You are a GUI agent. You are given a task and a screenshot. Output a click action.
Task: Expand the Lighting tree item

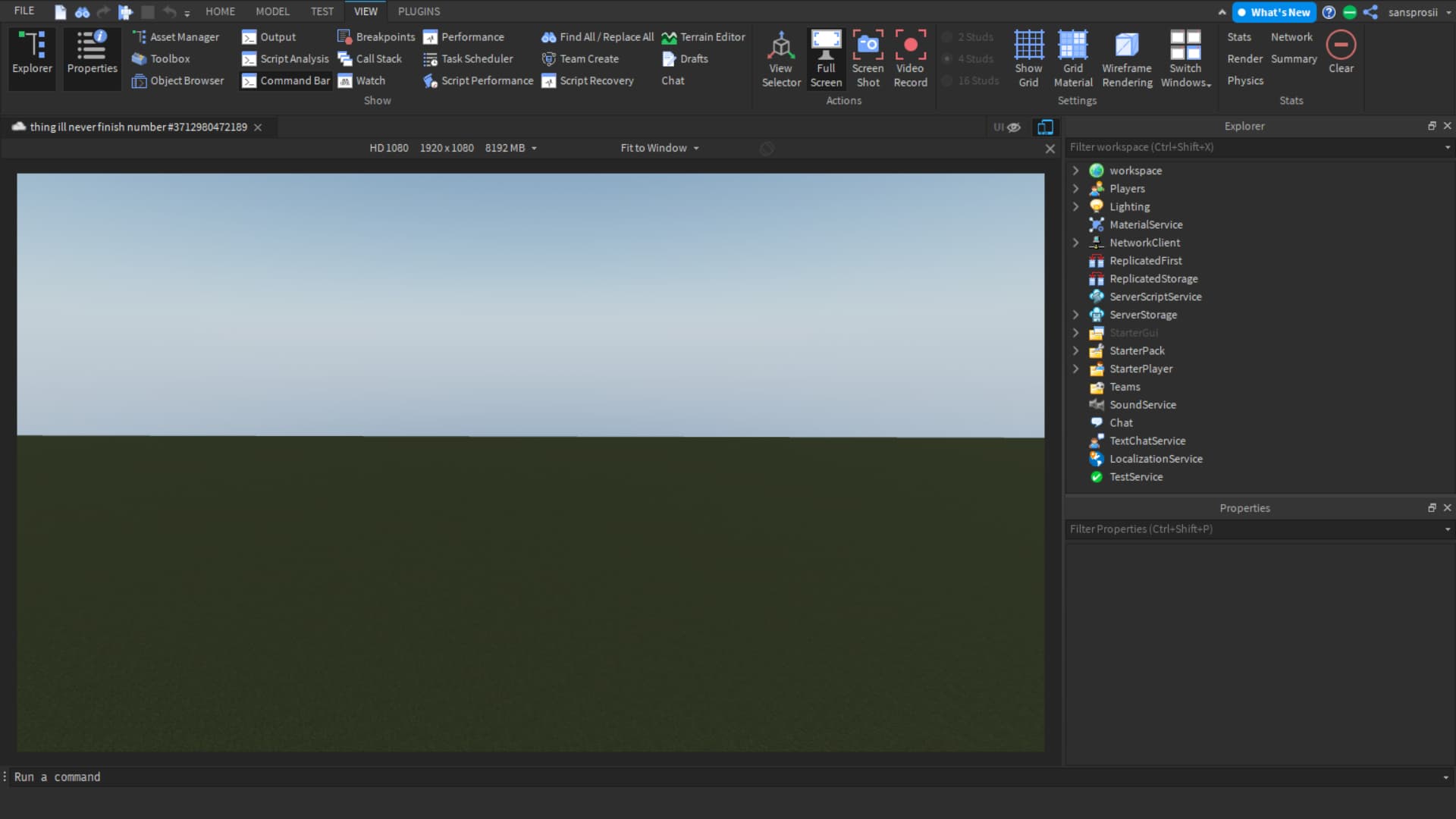click(x=1075, y=206)
